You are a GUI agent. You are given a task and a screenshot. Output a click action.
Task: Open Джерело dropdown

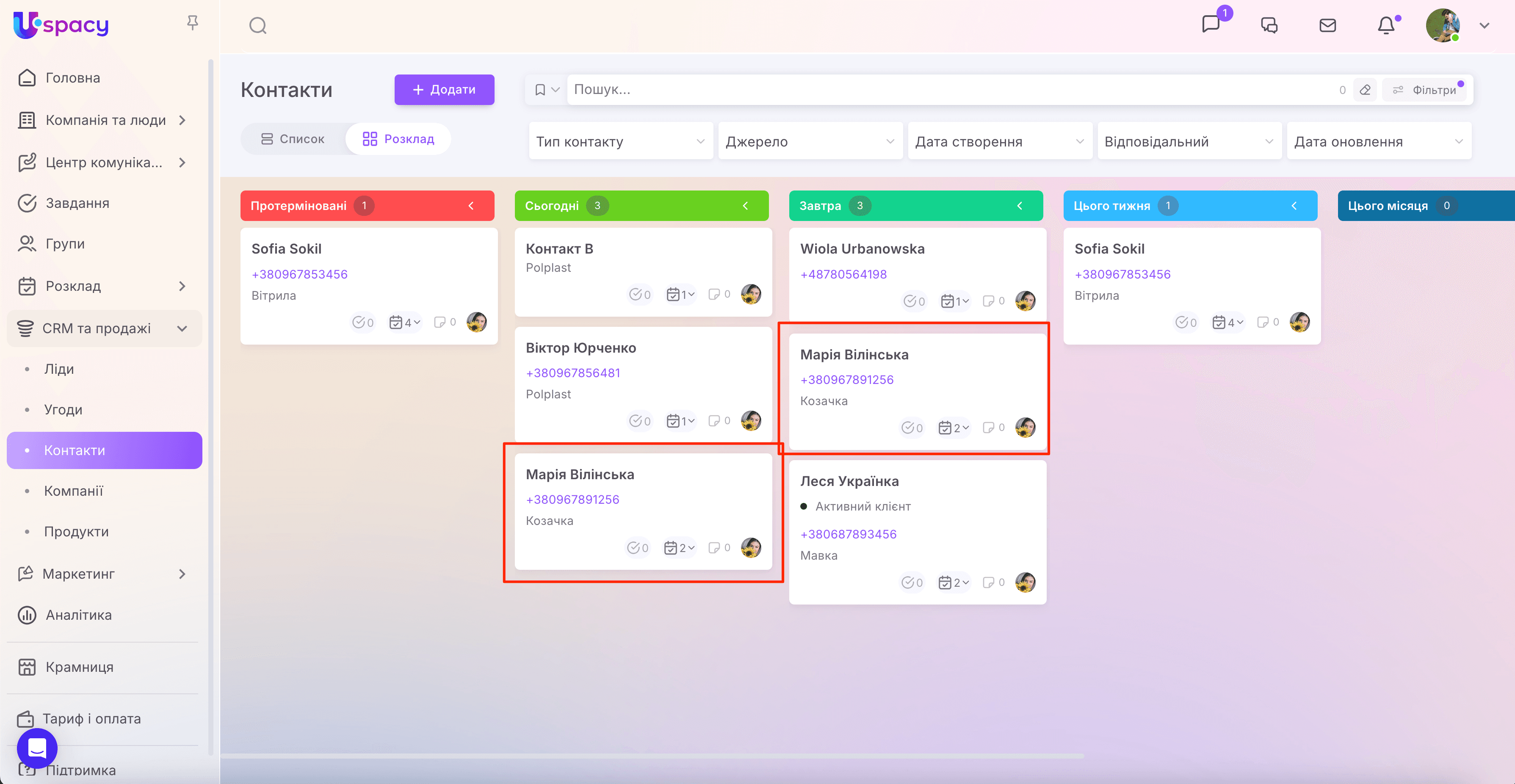pos(810,141)
